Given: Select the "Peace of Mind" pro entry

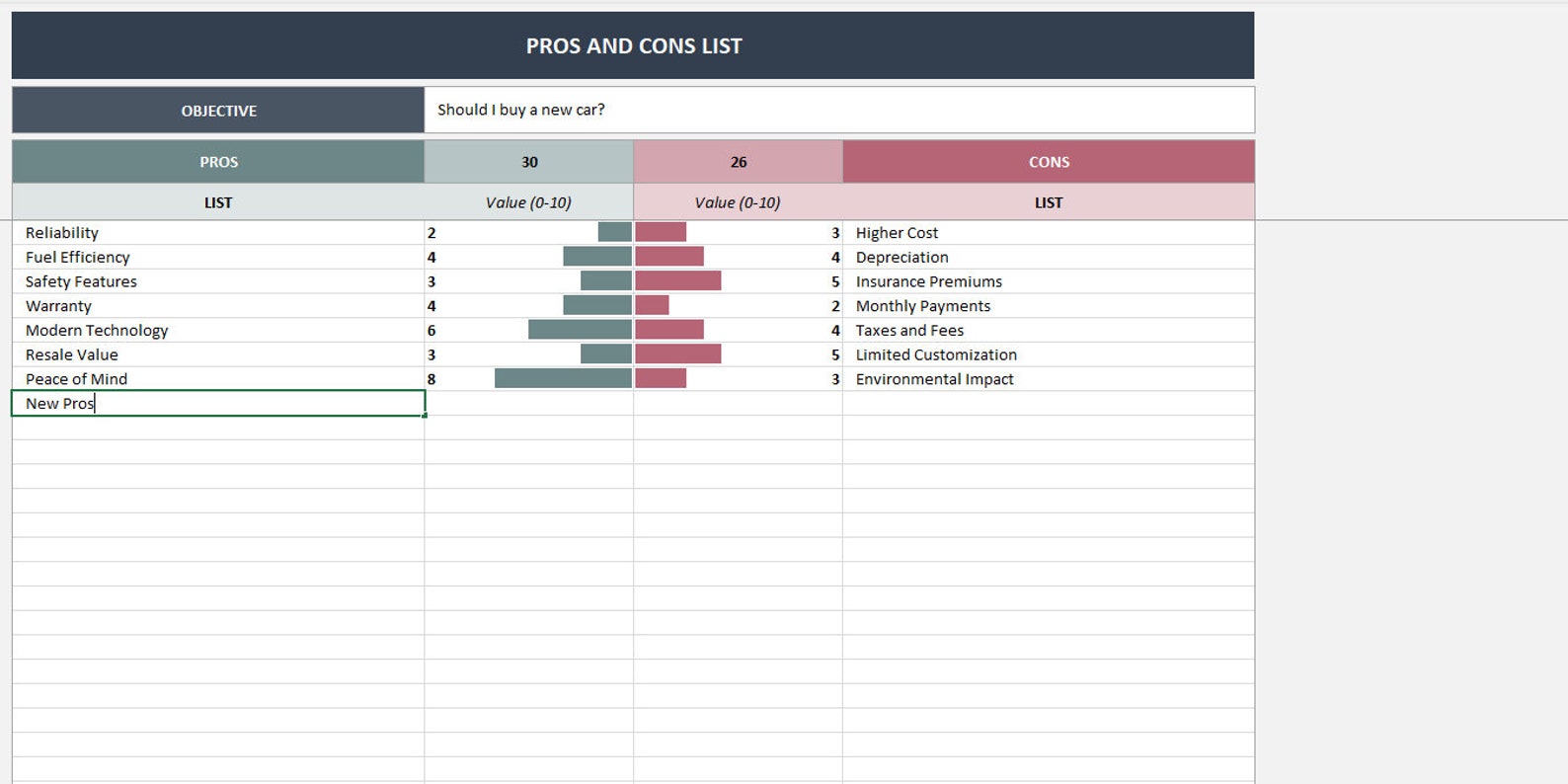Looking at the screenshot, I should [x=218, y=379].
